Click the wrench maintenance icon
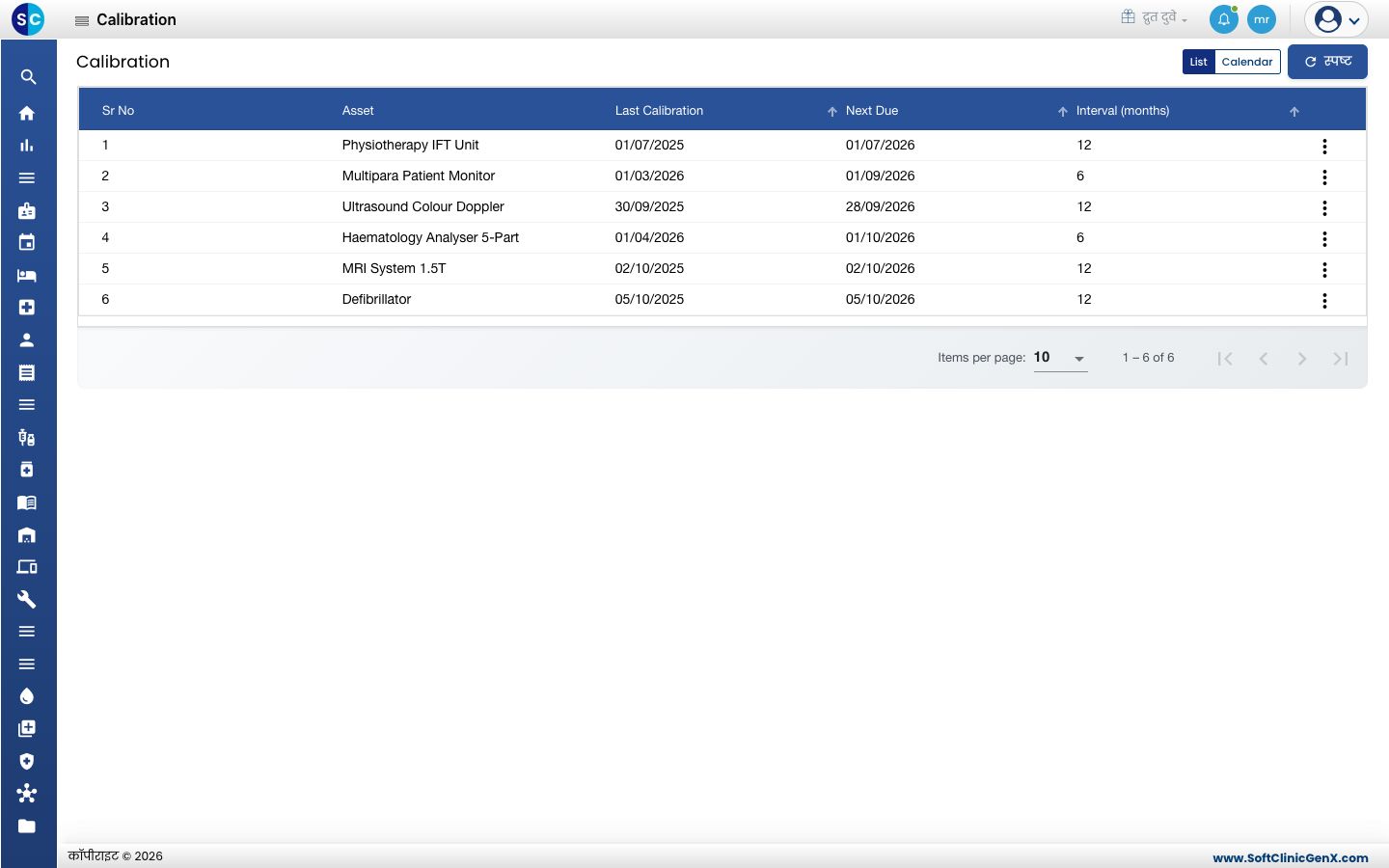 coord(27,599)
